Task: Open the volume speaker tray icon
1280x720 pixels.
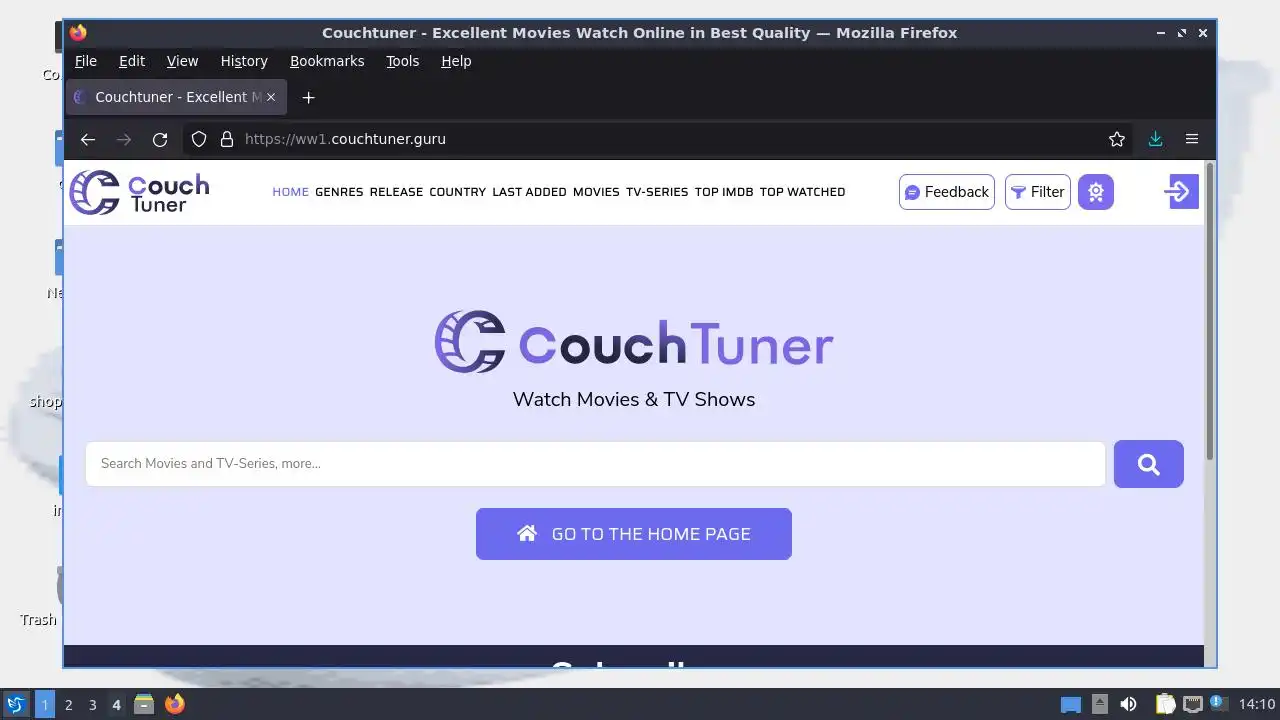Action: pos(1128,704)
